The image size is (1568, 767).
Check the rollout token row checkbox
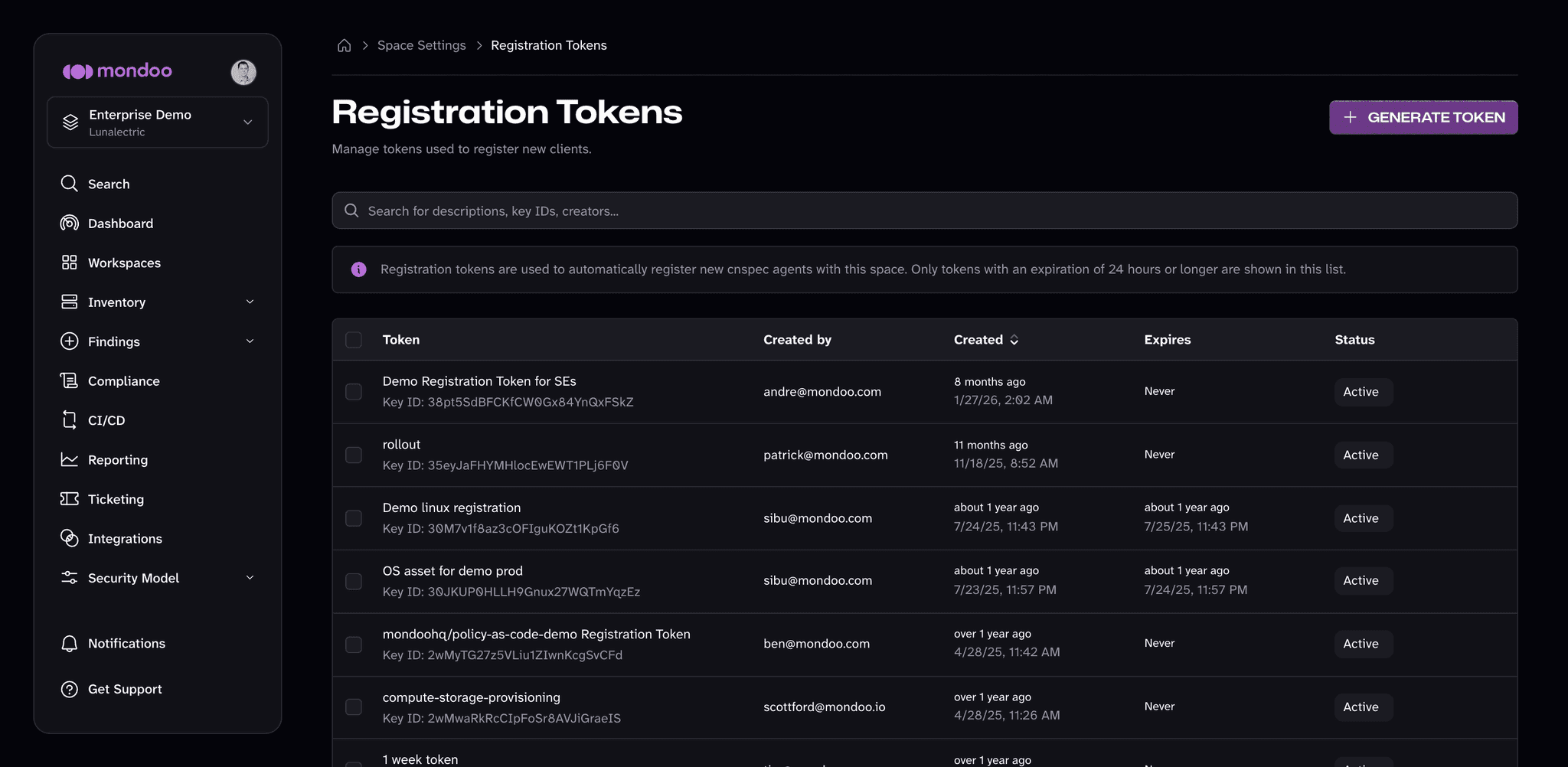[354, 455]
